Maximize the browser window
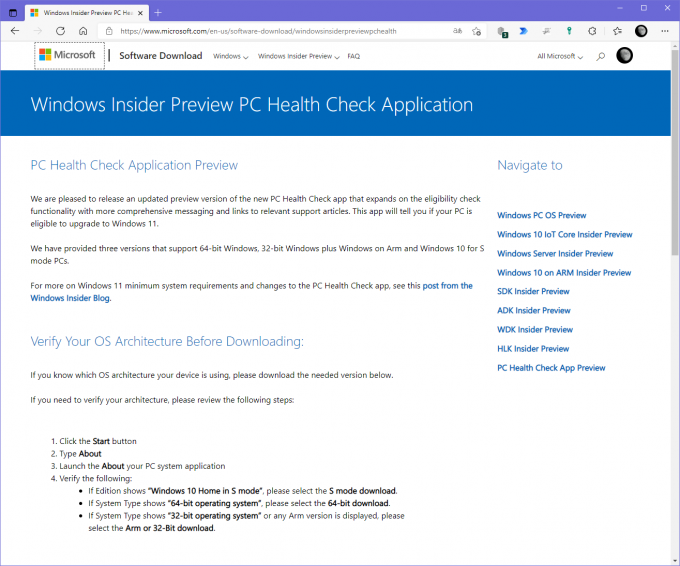Image resolution: width=680 pixels, height=566 pixels. 644,8
